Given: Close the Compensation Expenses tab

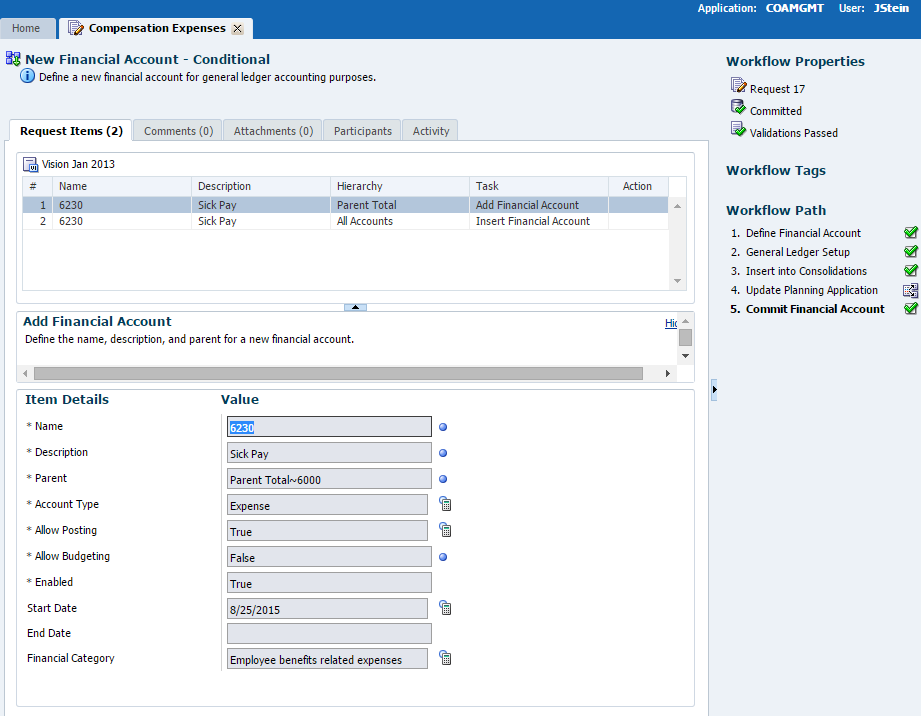Looking at the screenshot, I should point(237,29).
